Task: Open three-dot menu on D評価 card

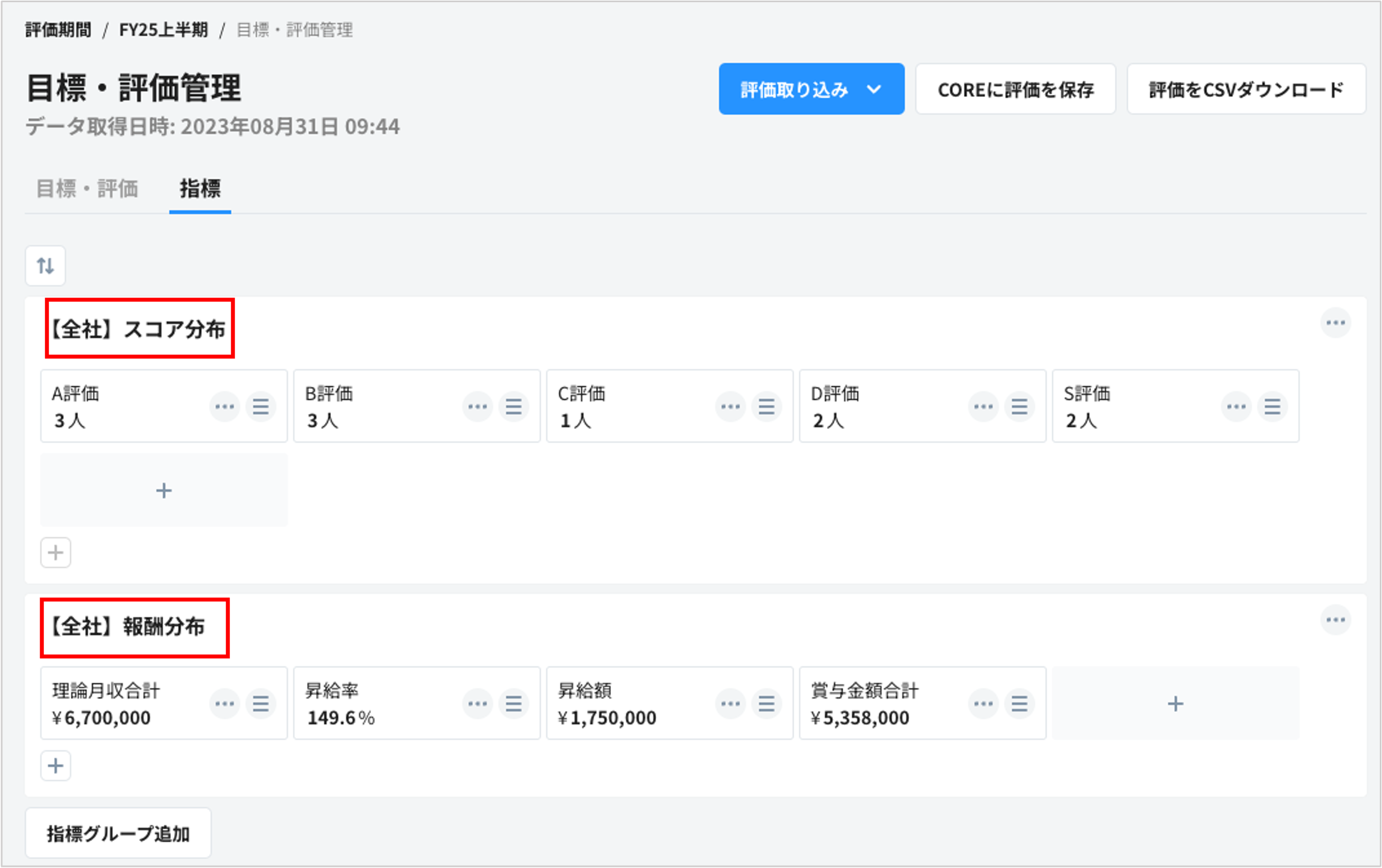Action: point(983,406)
